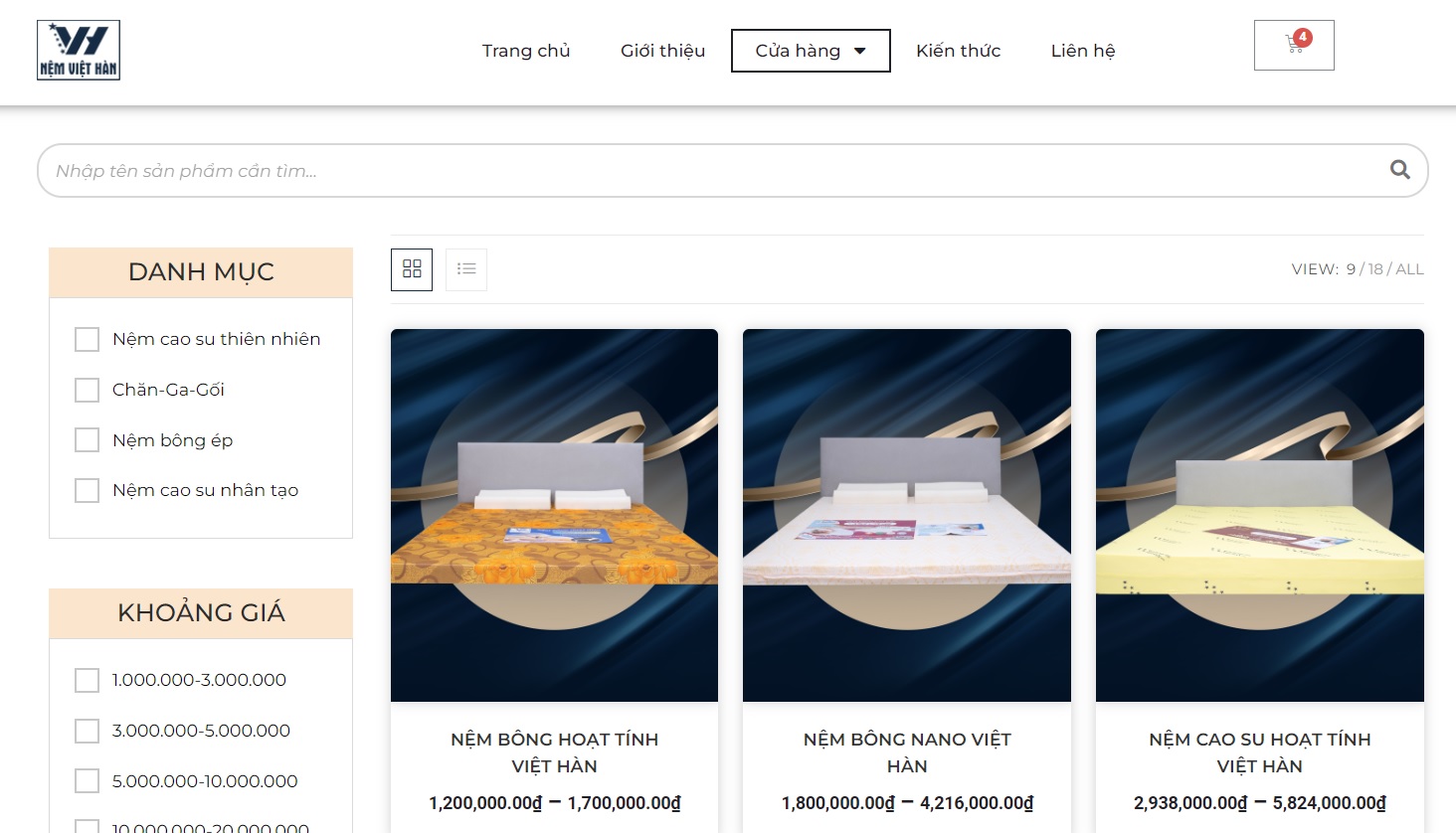Viewport: 1456px width, 833px height.
Task: Check the 5.000.000-10.000.000 price range
Action: point(88,781)
